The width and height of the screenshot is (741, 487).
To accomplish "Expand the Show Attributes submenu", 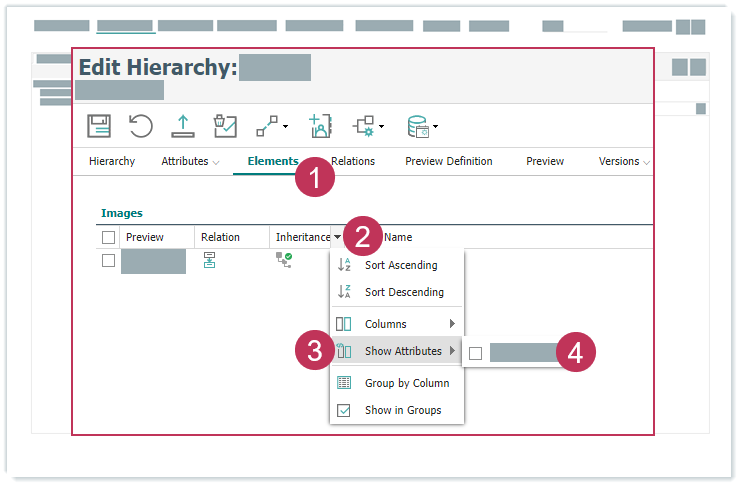I will pyautogui.click(x=403, y=351).
